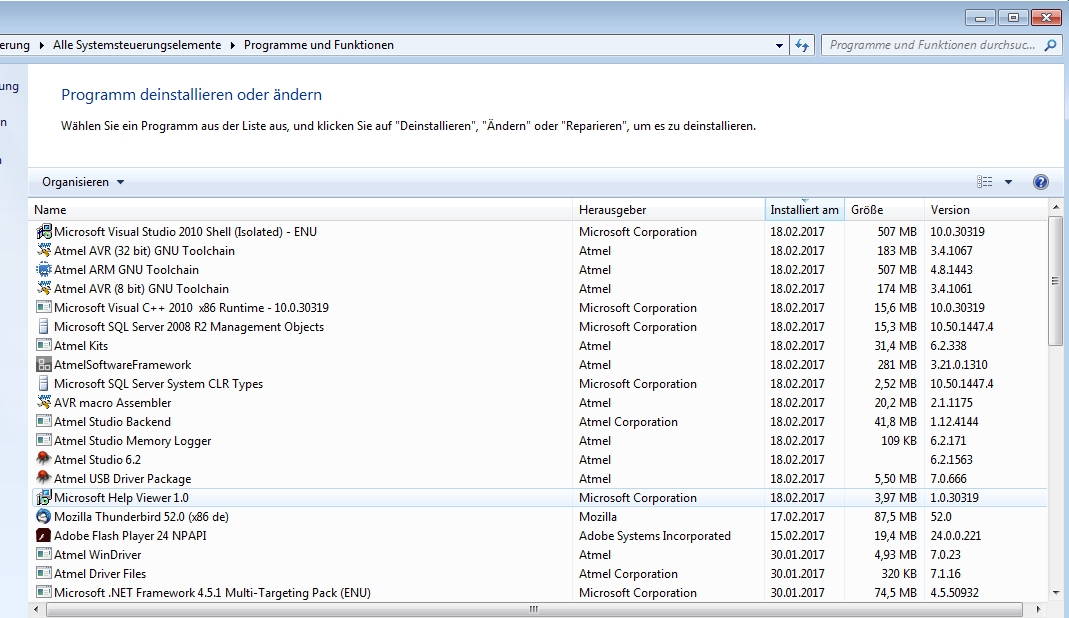The image size is (1069, 618).
Task: Click the Microsoft Help Viewer 1.0 icon
Action: 44,497
